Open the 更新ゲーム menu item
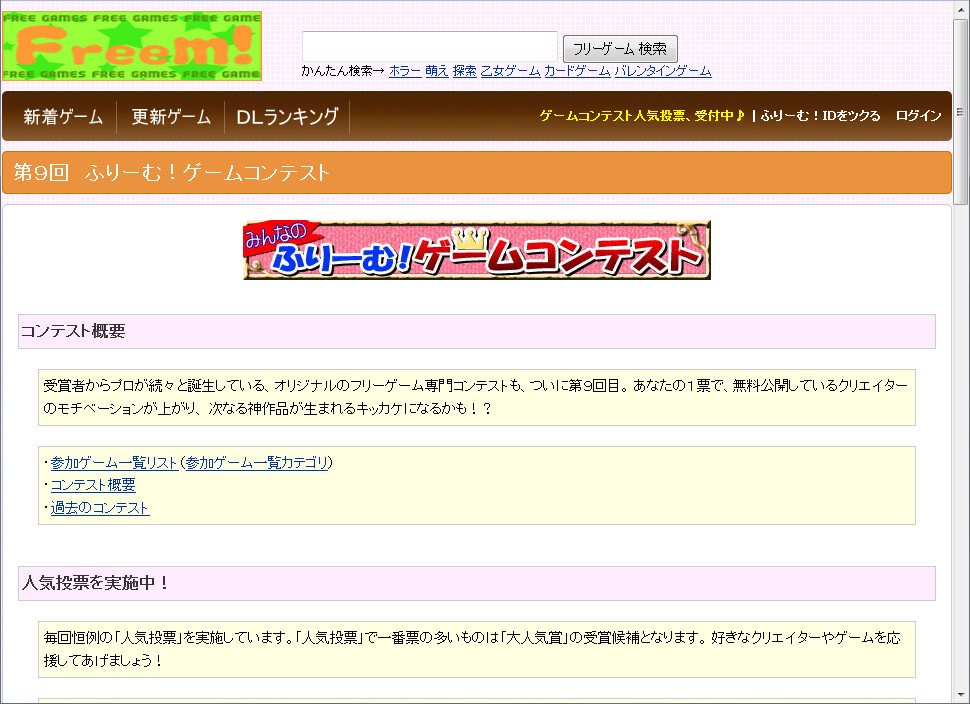Screen dimensions: 970x704 click(x=170, y=115)
